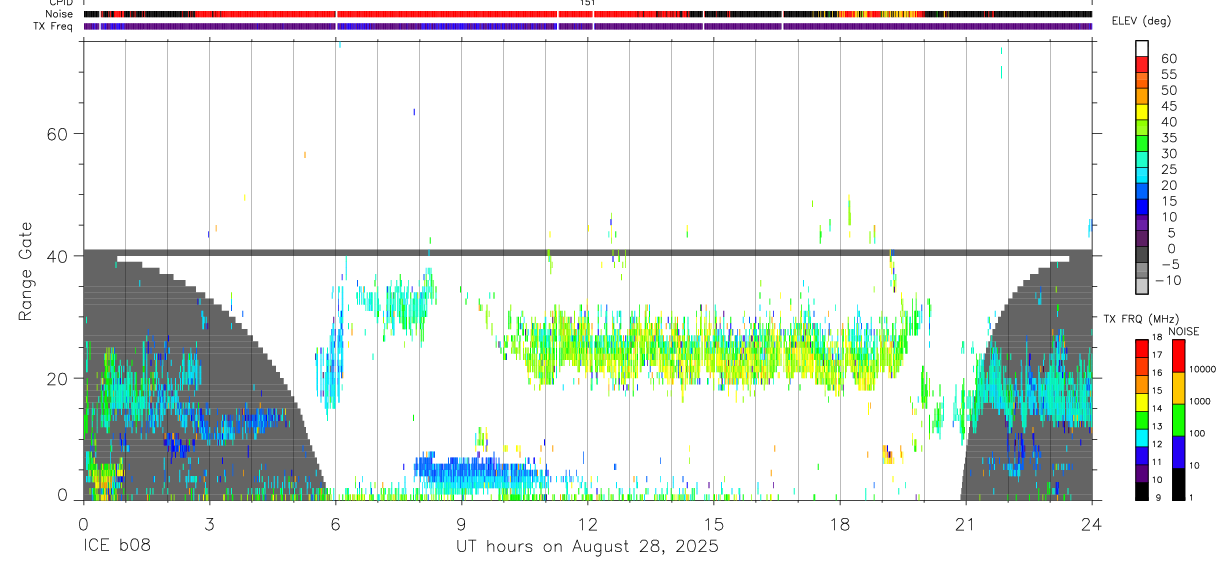Click ELEV legend value '35'

coord(1168,138)
